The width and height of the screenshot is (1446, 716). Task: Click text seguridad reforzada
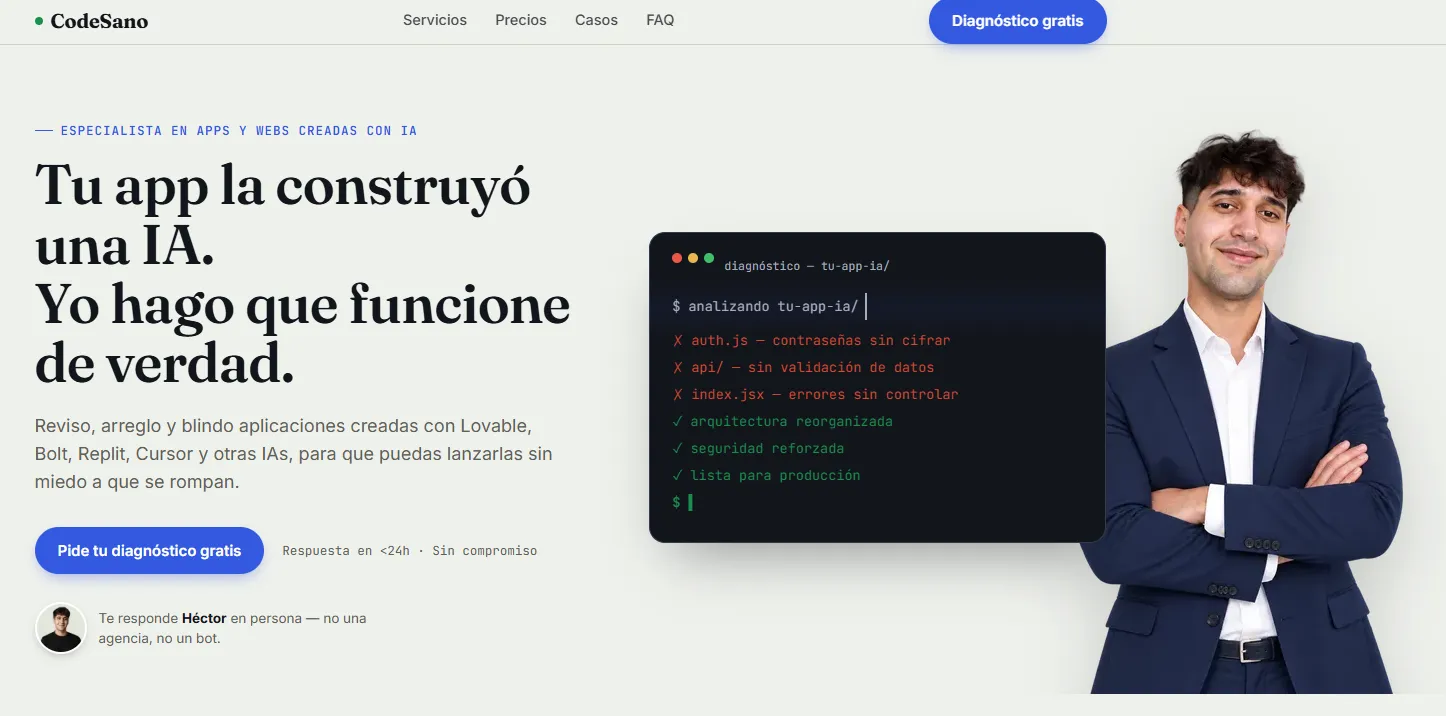pos(767,448)
